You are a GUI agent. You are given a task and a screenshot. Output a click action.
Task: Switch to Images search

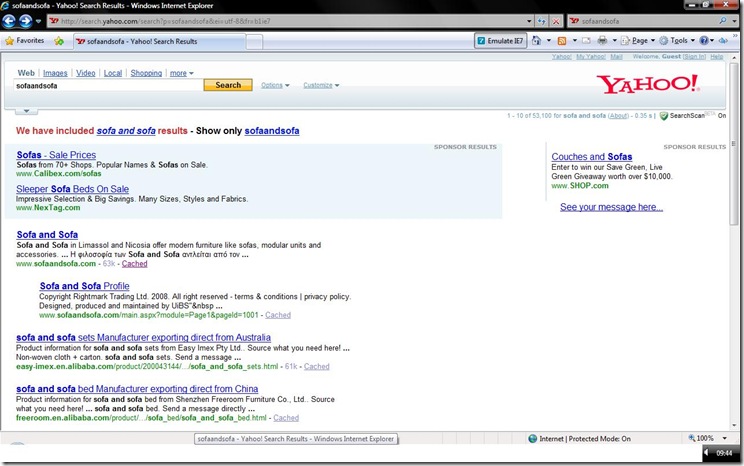click(x=55, y=73)
